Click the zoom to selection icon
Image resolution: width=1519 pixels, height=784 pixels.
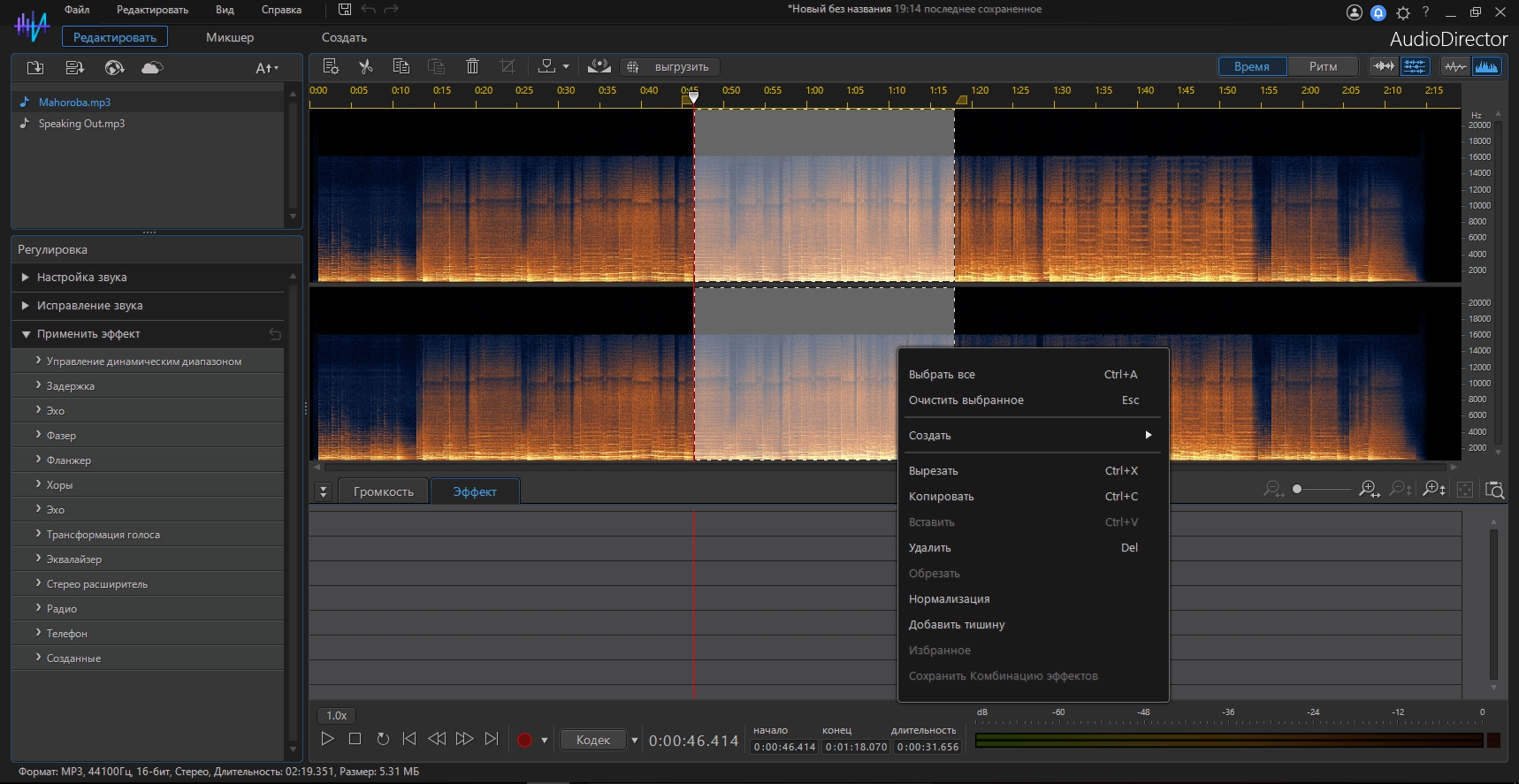1495,490
